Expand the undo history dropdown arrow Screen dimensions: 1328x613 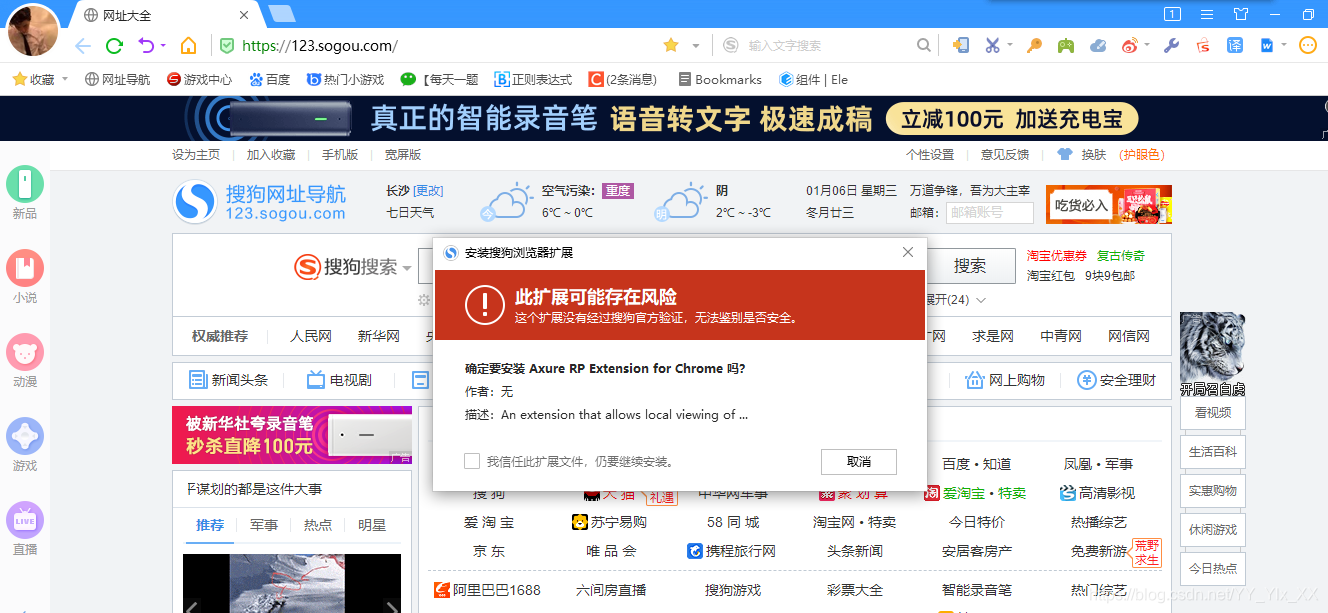point(163,46)
